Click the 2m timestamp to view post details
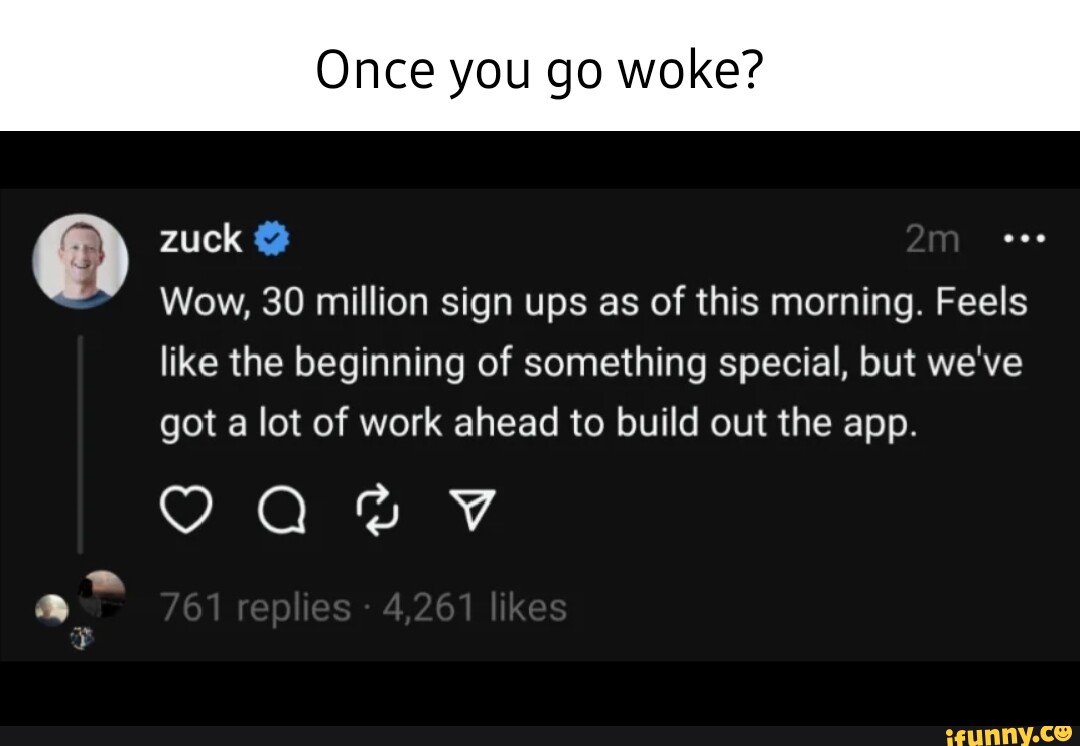Image resolution: width=1080 pixels, height=746 pixels. click(933, 237)
